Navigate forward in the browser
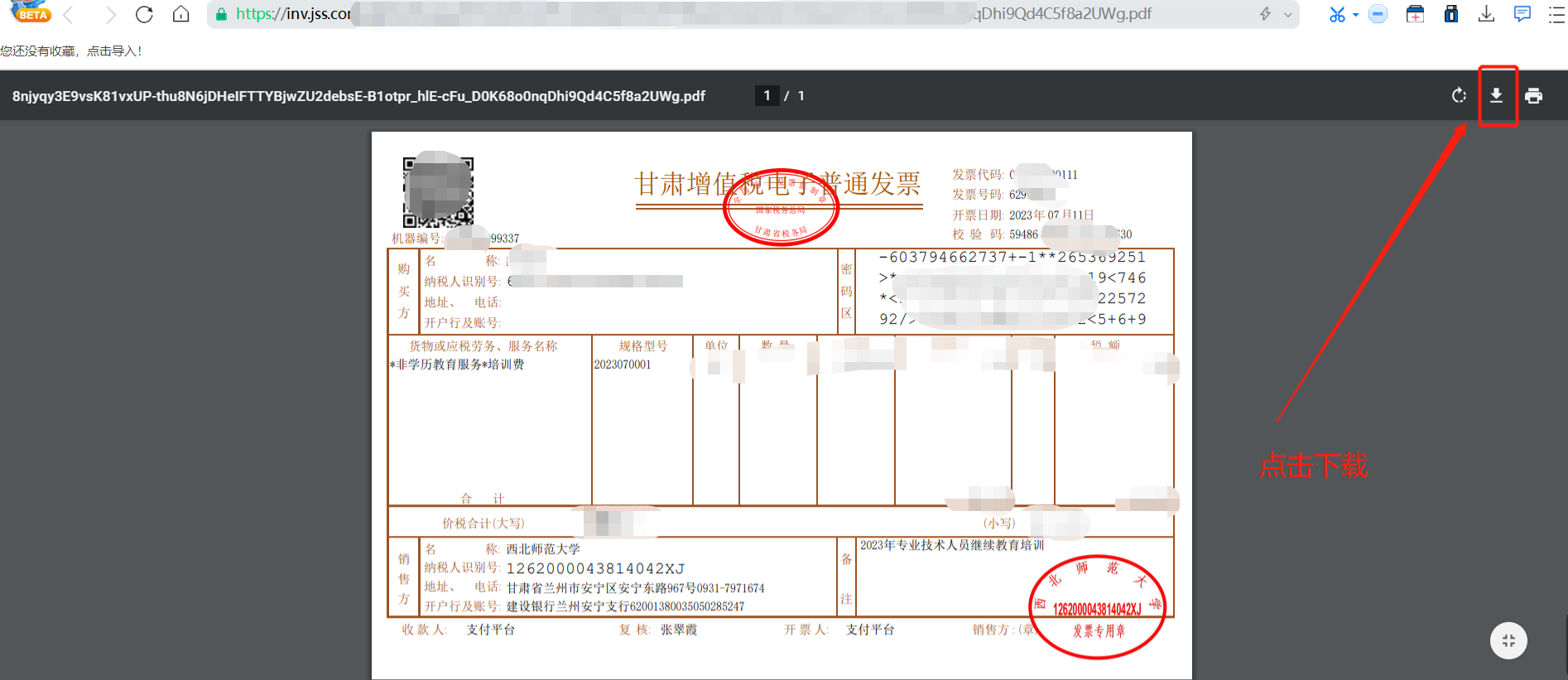This screenshot has width=1568, height=680. [109, 14]
